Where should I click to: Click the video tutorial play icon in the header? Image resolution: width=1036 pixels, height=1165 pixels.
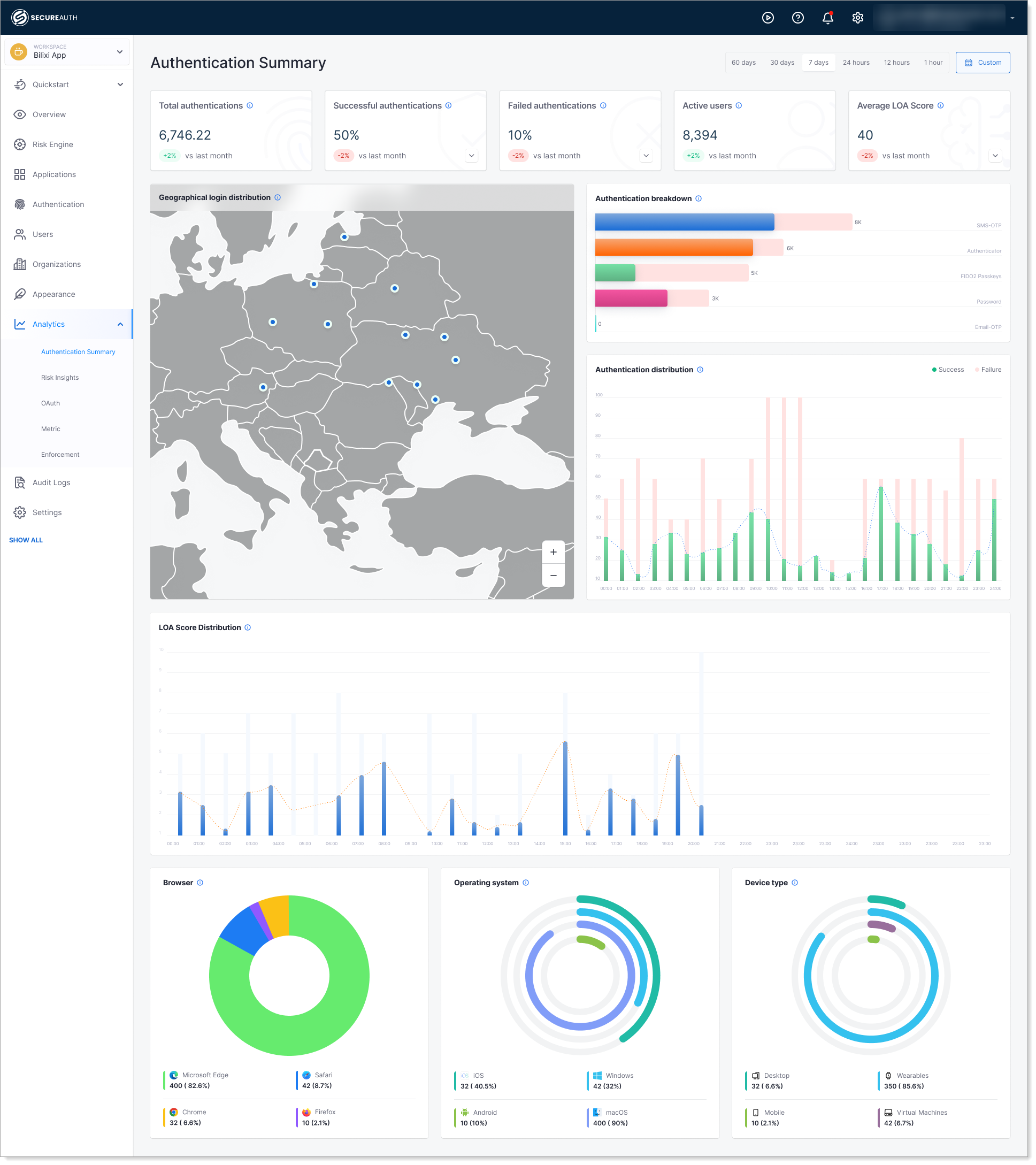coord(768,18)
